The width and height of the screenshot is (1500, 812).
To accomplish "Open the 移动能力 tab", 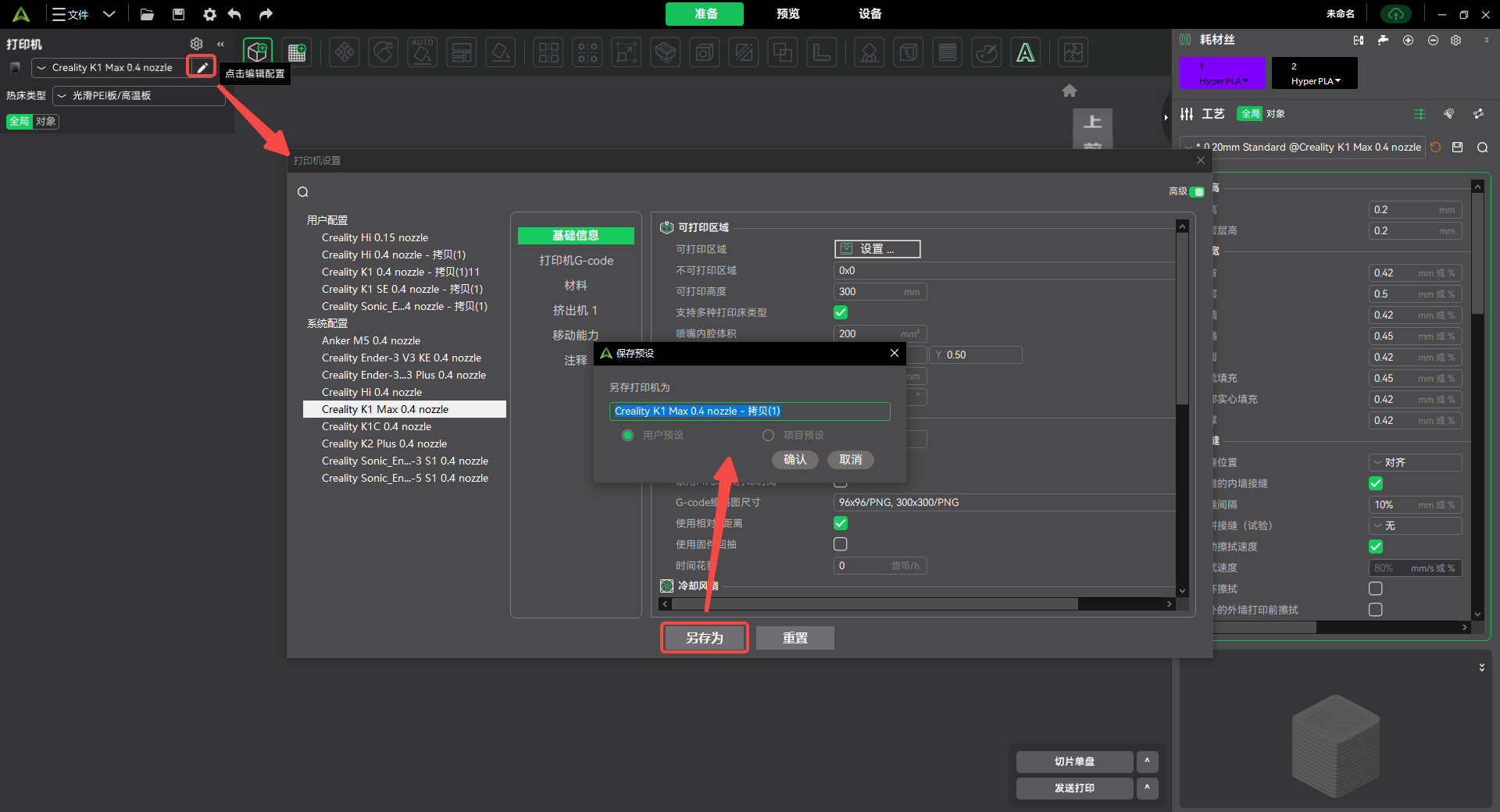I will pos(576,336).
